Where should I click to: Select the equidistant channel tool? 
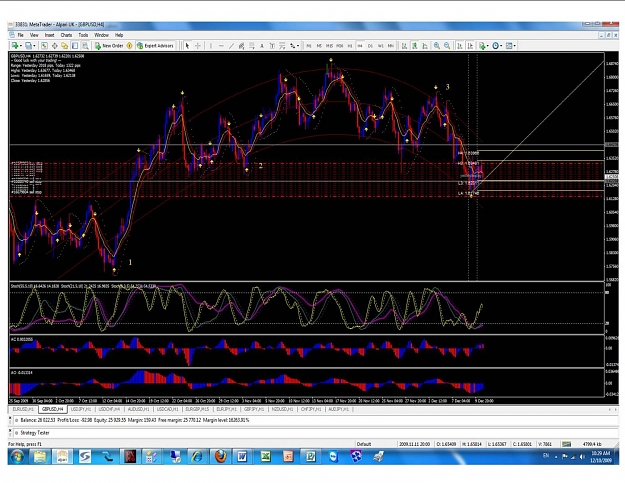click(x=241, y=46)
